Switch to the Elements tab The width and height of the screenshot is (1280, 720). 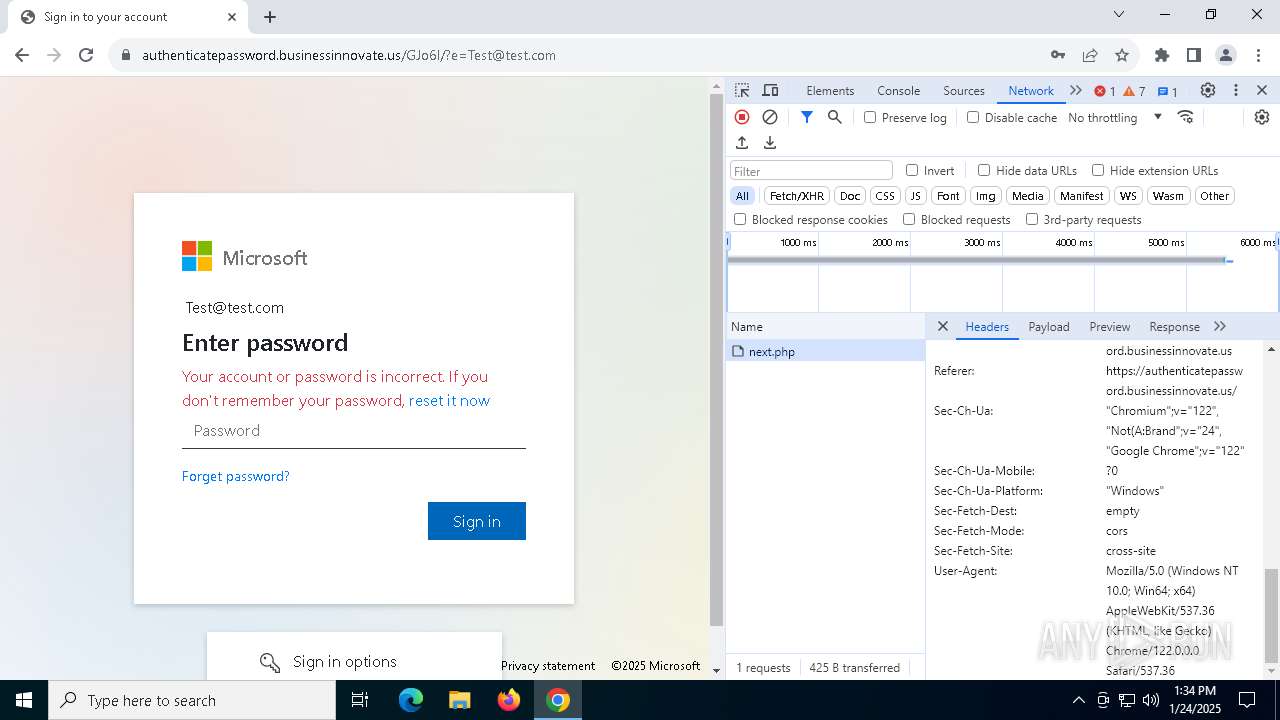point(830,91)
